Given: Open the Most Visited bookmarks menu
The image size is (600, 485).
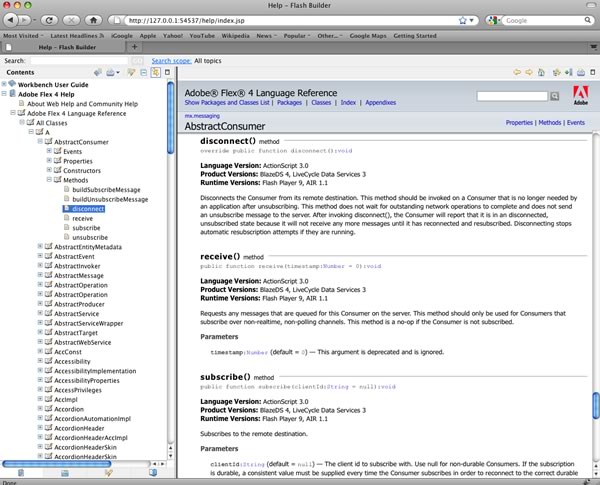Looking at the screenshot, I should click(x=23, y=36).
